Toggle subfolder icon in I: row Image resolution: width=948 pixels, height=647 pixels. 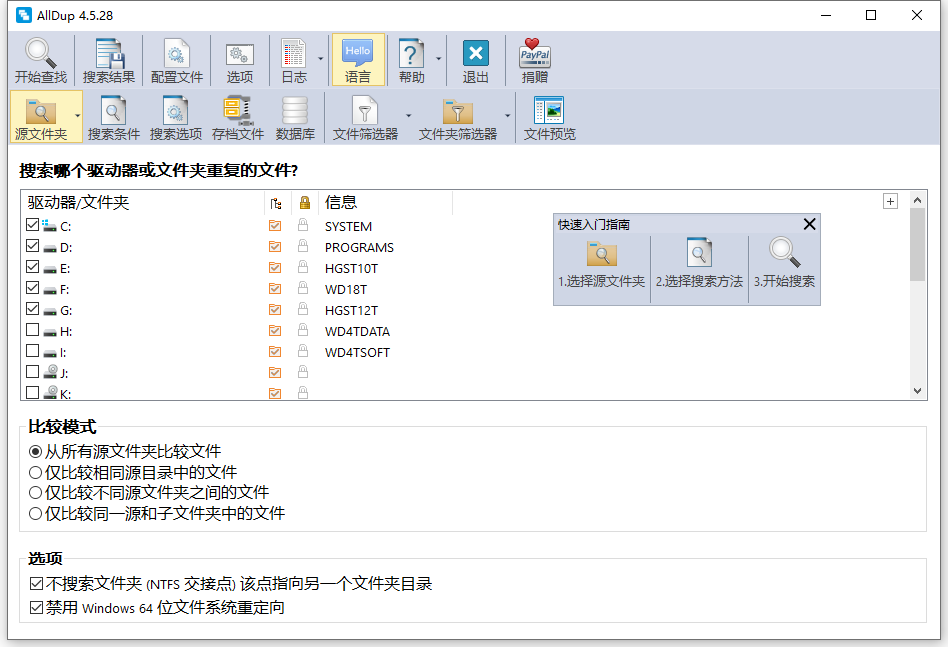click(274, 351)
